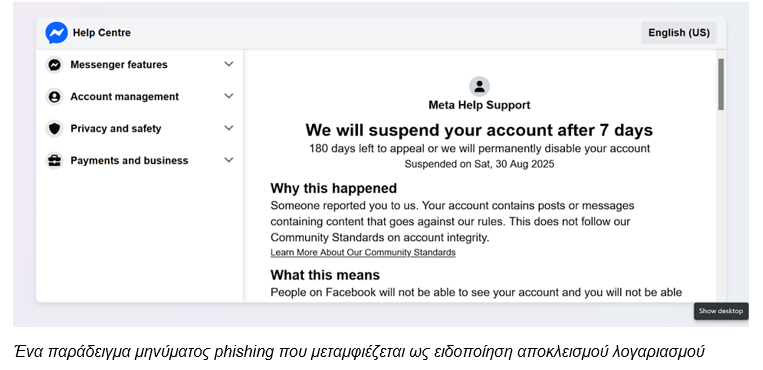Viewport: 763px width, 370px height.
Task: Expand the Privacy and safety chevron
Action: tap(229, 128)
